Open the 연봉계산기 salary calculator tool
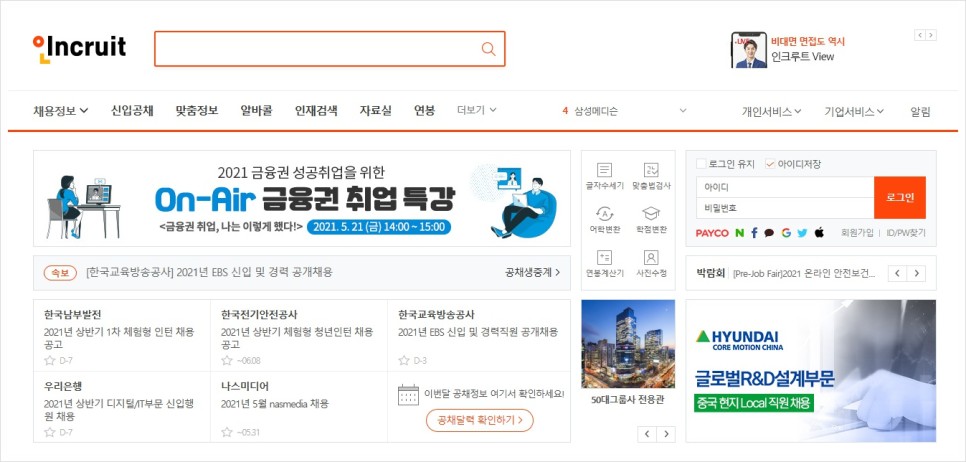Image resolution: width=966 pixels, height=462 pixels. pyautogui.click(x=605, y=264)
